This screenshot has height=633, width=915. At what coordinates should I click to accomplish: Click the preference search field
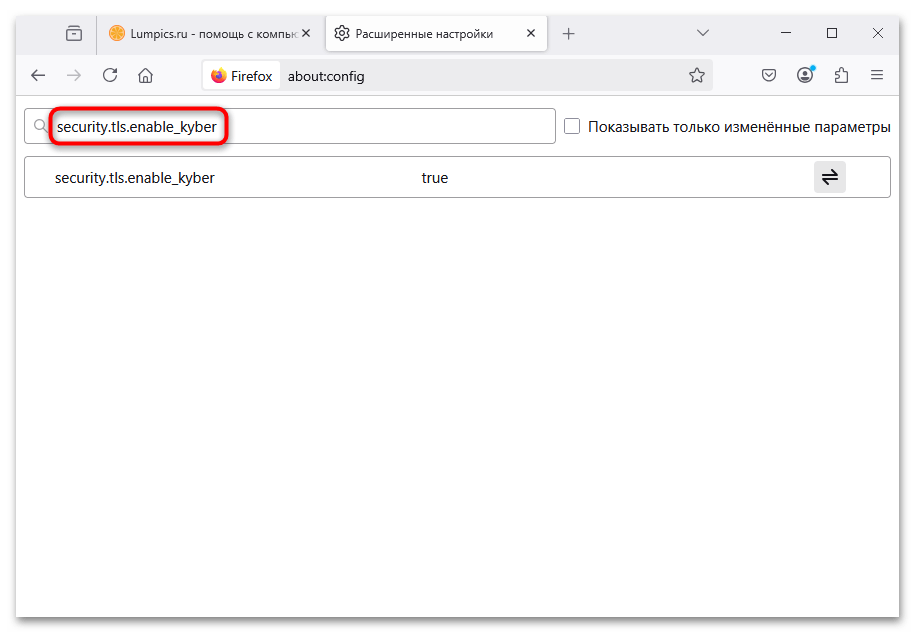click(x=290, y=126)
